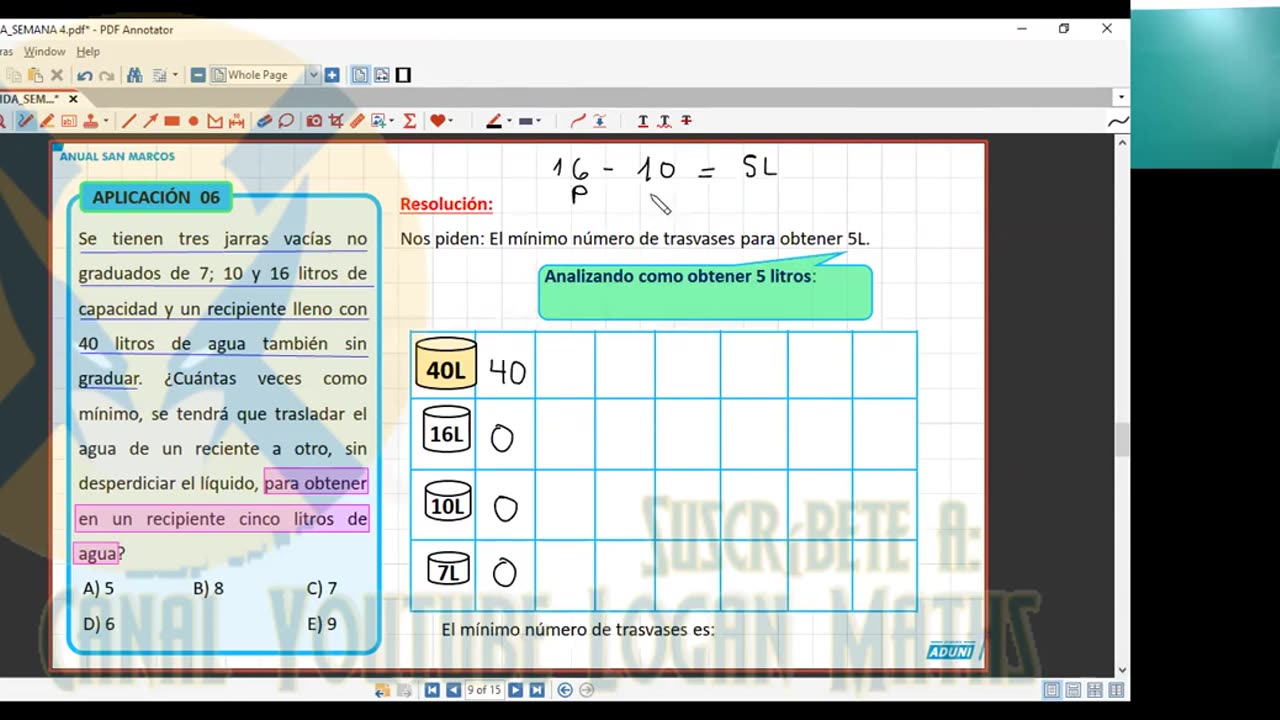Select the Stamp tool
1280x720 pixels.
coord(90,121)
